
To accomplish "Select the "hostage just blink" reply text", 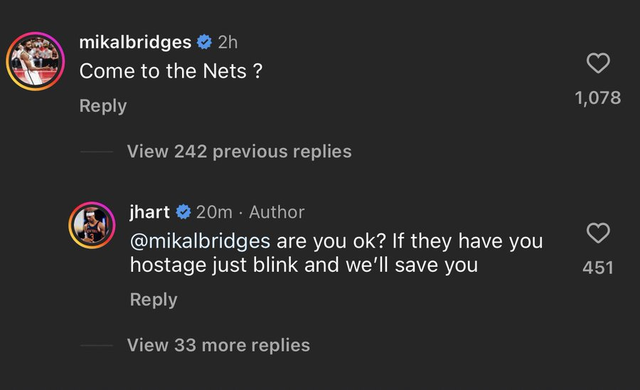I will [214, 265].
